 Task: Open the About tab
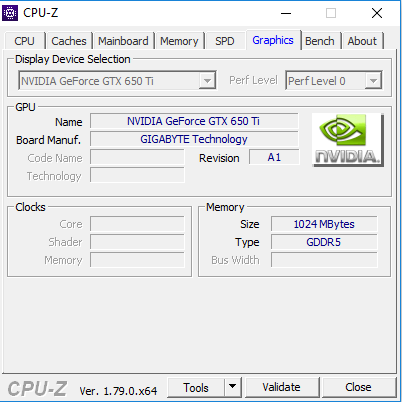362,41
